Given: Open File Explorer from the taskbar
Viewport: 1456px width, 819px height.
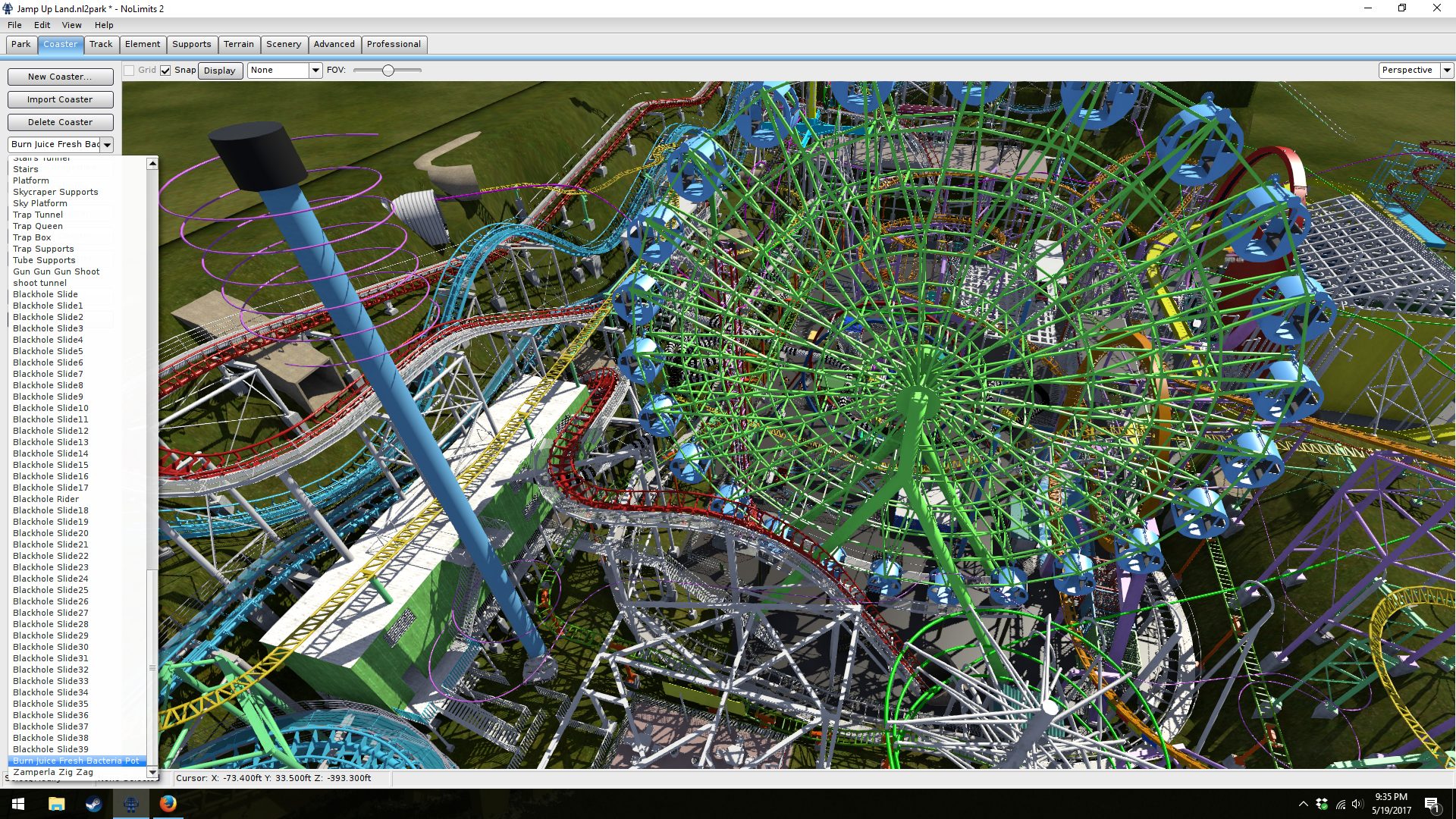Looking at the screenshot, I should tap(56, 804).
